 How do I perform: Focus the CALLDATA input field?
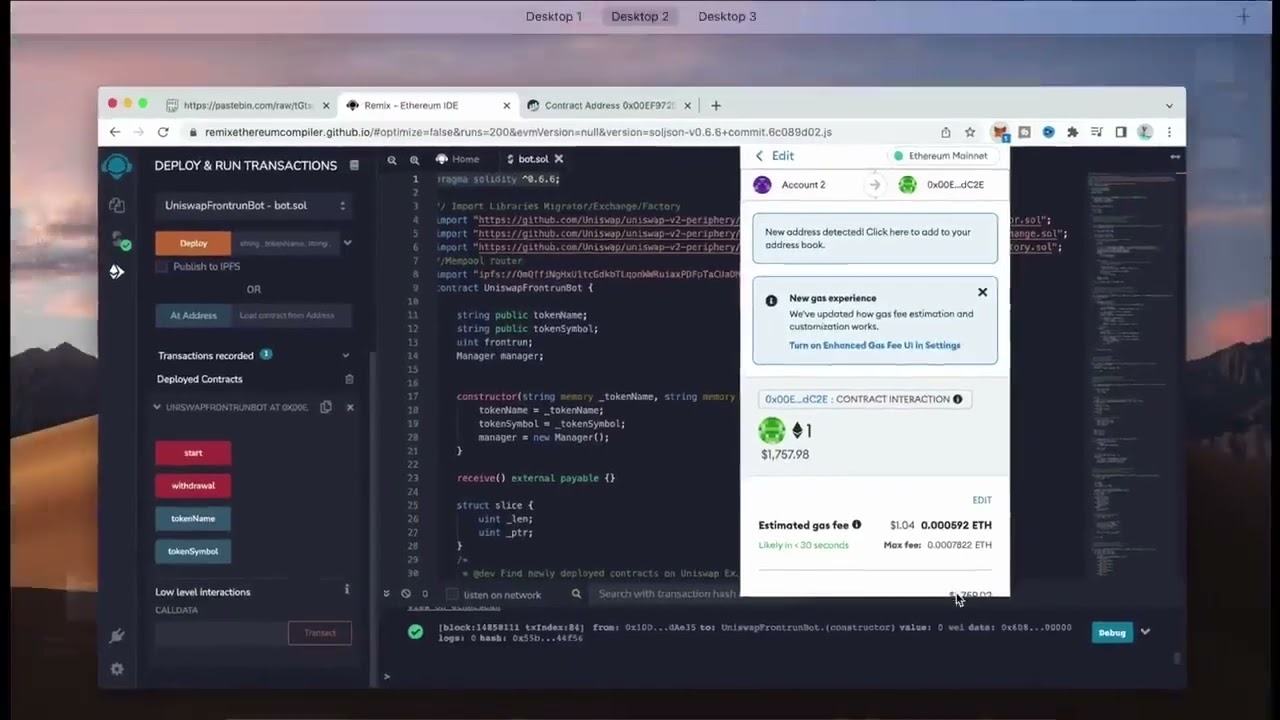pos(220,633)
